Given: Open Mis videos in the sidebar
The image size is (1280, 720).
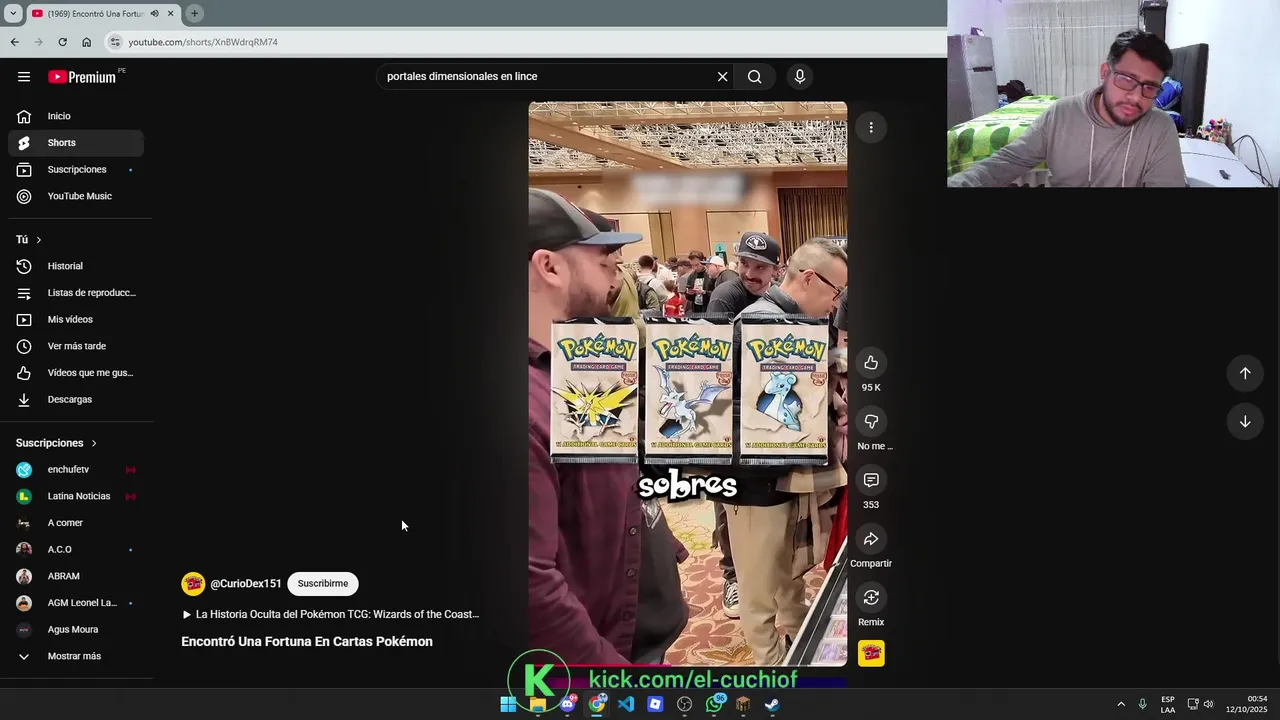Looking at the screenshot, I should tap(76, 320).
